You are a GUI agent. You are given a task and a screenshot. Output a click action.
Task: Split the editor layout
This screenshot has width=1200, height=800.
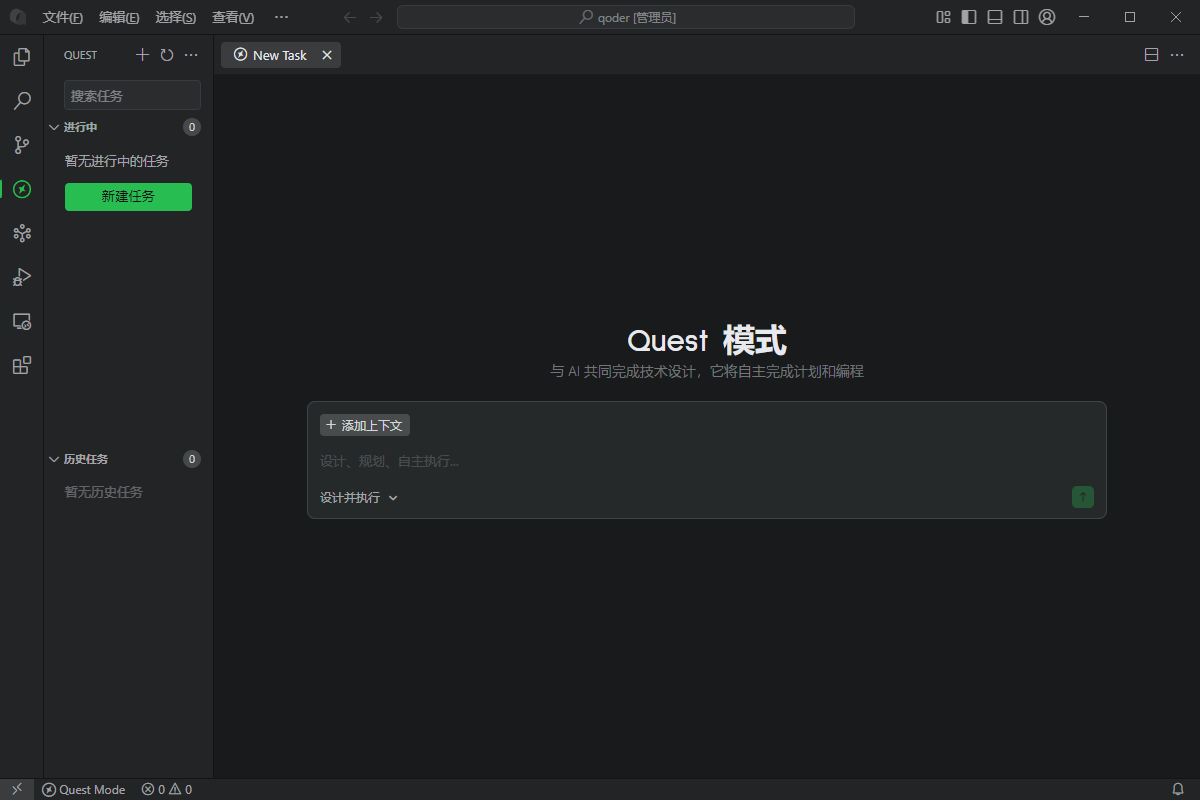point(1152,55)
